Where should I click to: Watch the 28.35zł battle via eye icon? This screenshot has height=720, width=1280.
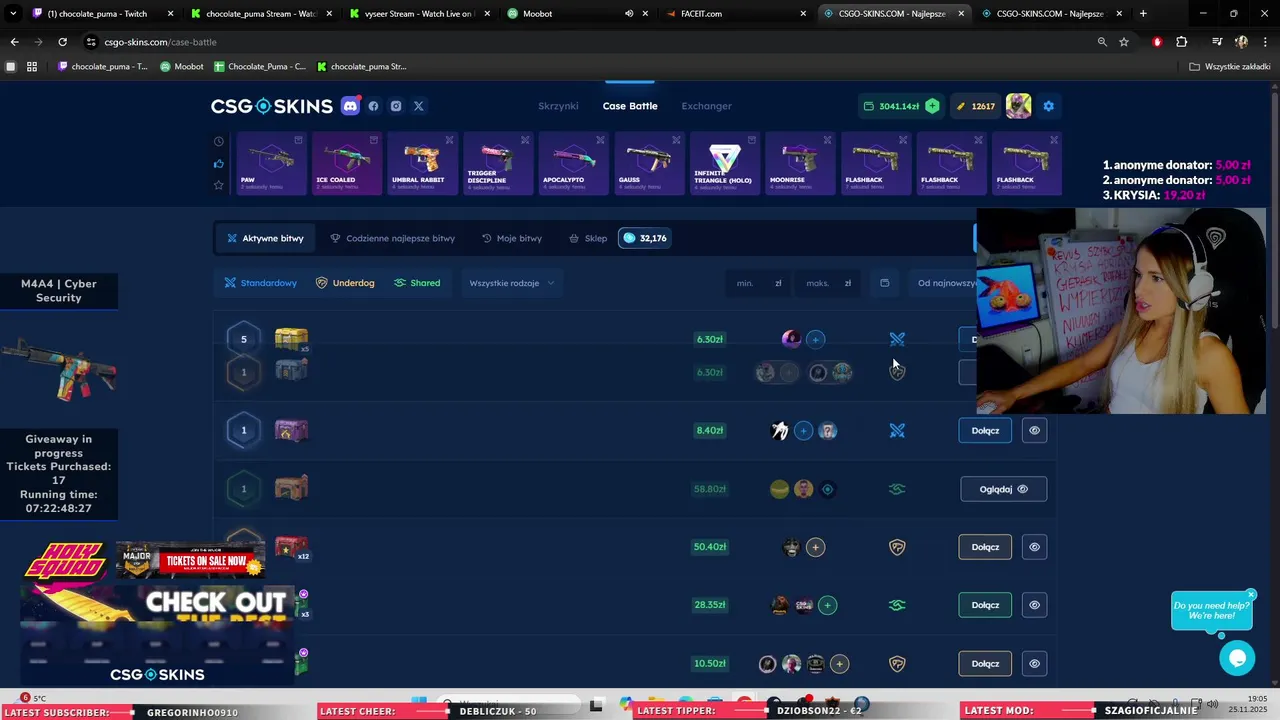pos(1035,605)
